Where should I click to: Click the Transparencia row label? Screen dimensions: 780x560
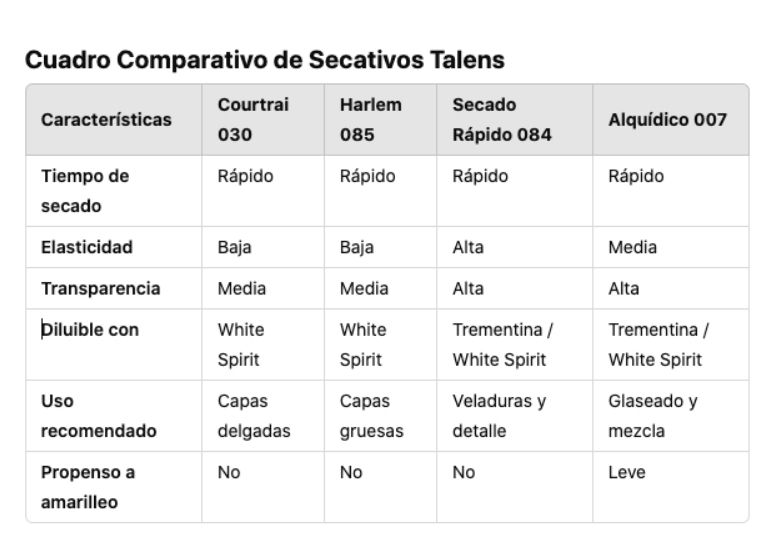[x=100, y=288]
